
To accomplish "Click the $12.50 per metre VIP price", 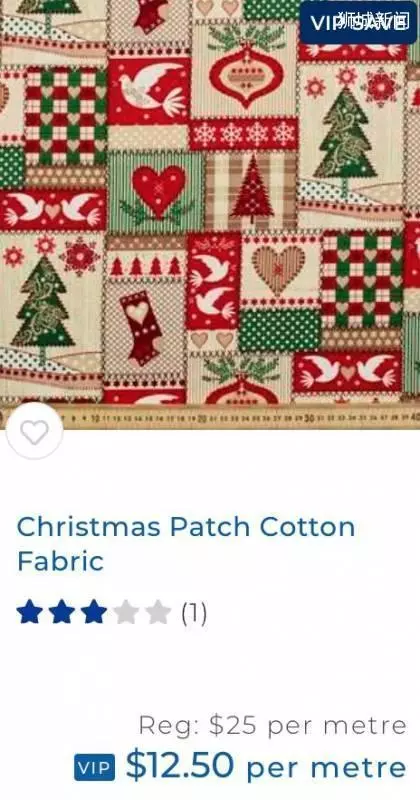I will pos(266,767).
